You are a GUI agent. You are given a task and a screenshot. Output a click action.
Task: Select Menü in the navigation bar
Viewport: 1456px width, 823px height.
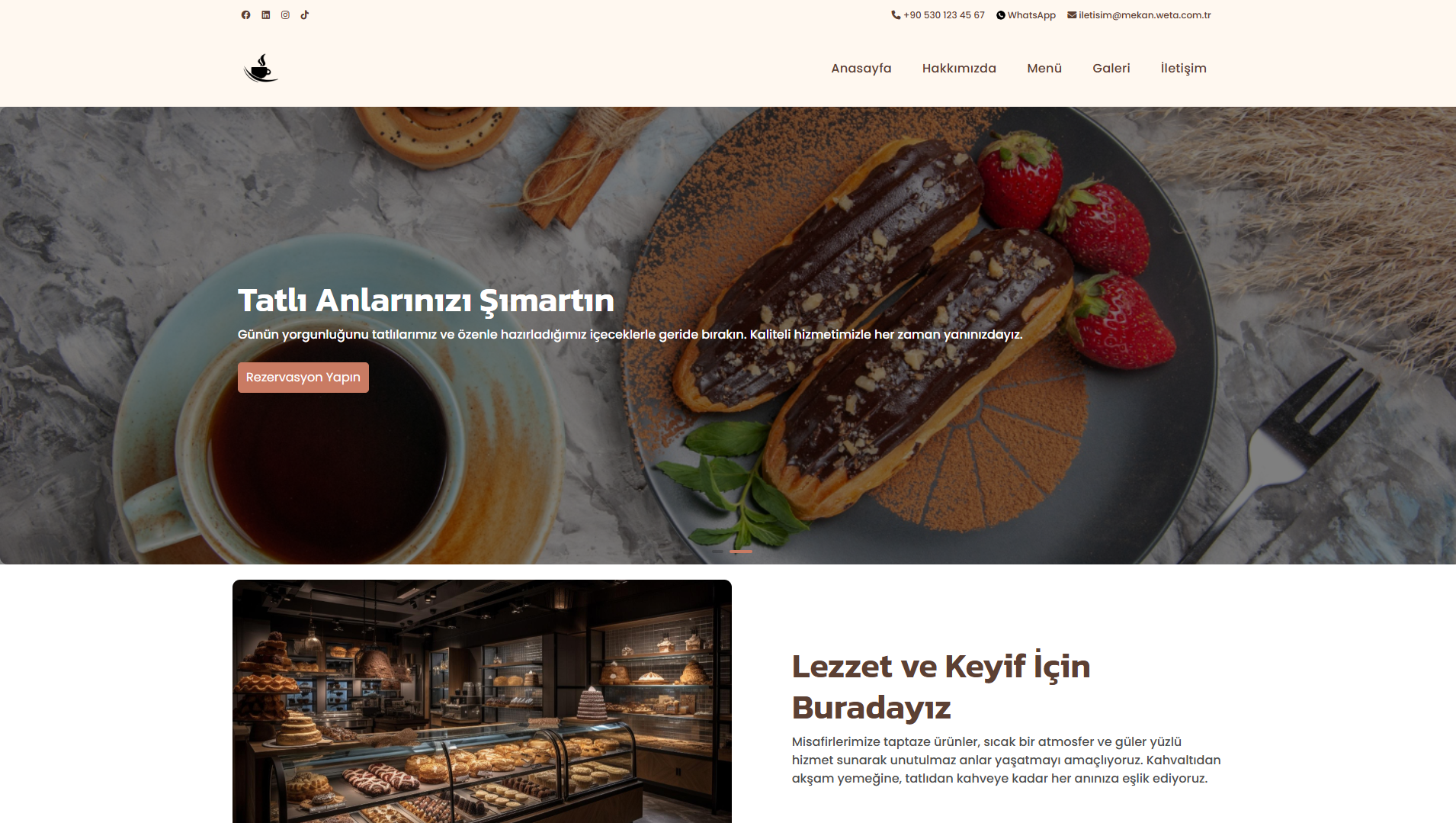[x=1044, y=68]
